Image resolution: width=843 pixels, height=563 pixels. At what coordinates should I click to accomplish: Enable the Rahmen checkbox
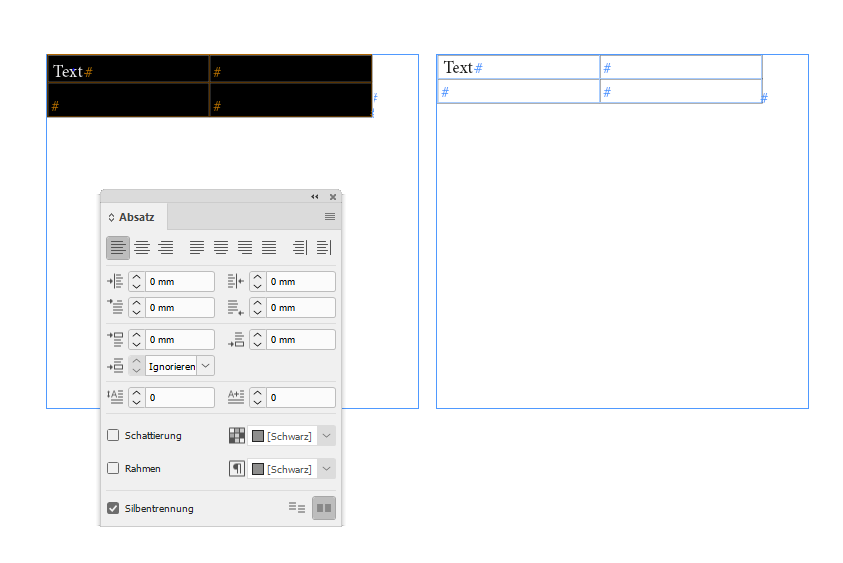[x=113, y=468]
